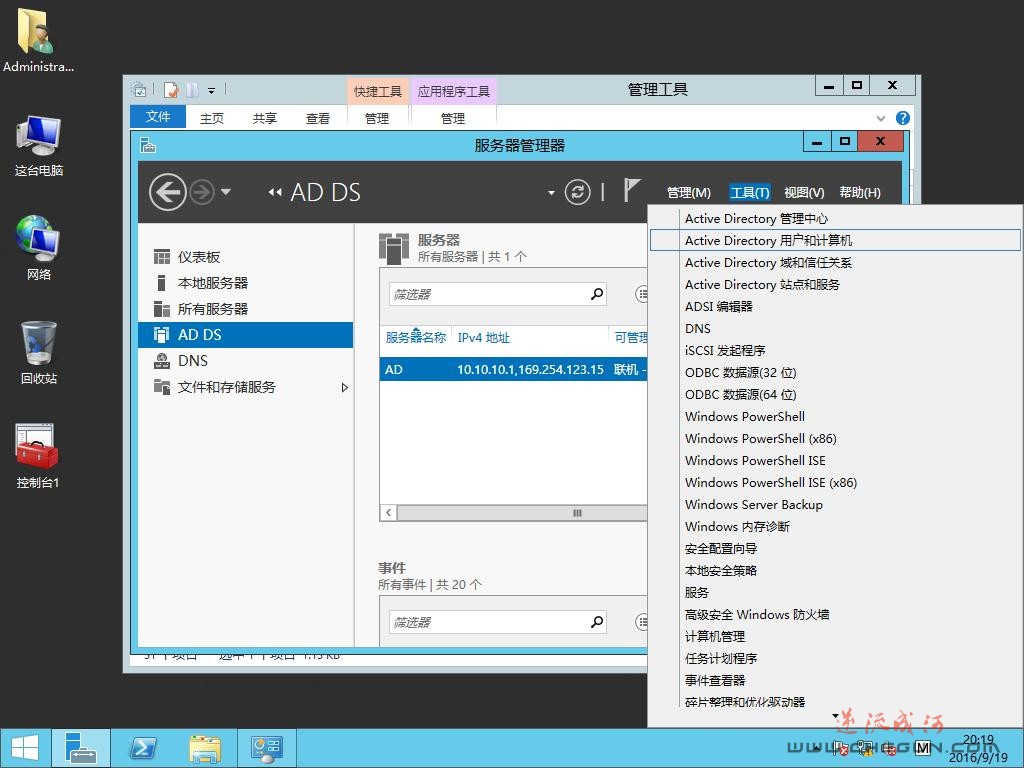Open the management console taskbar icon

(266, 748)
